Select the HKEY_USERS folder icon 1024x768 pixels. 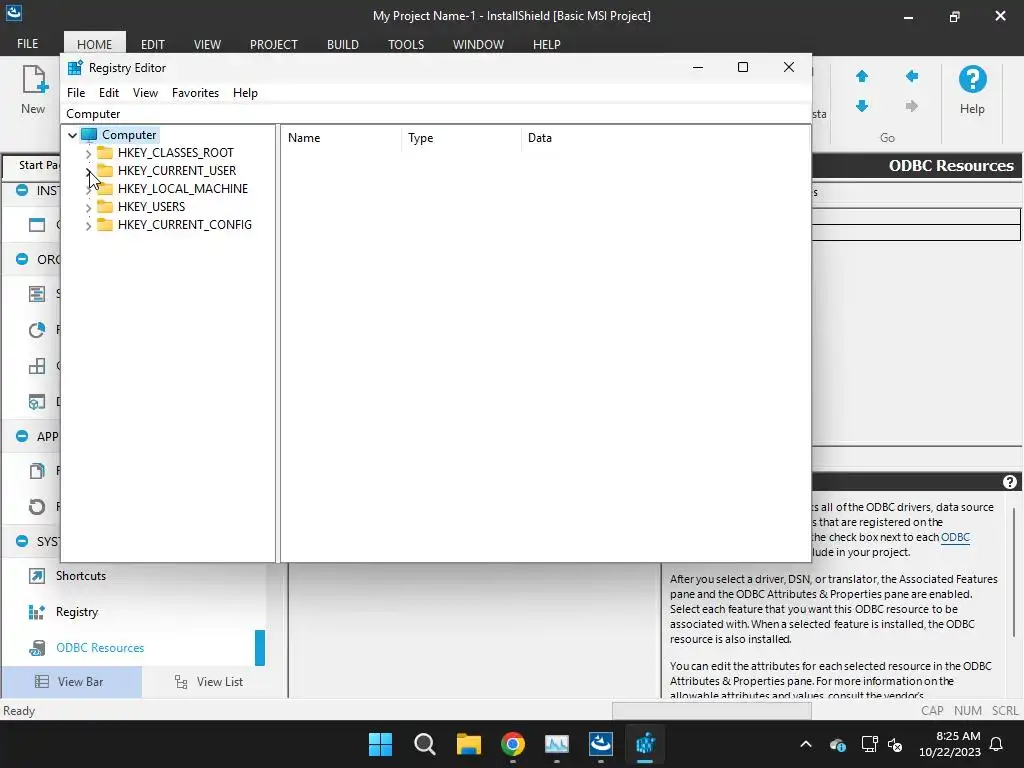(104, 207)
